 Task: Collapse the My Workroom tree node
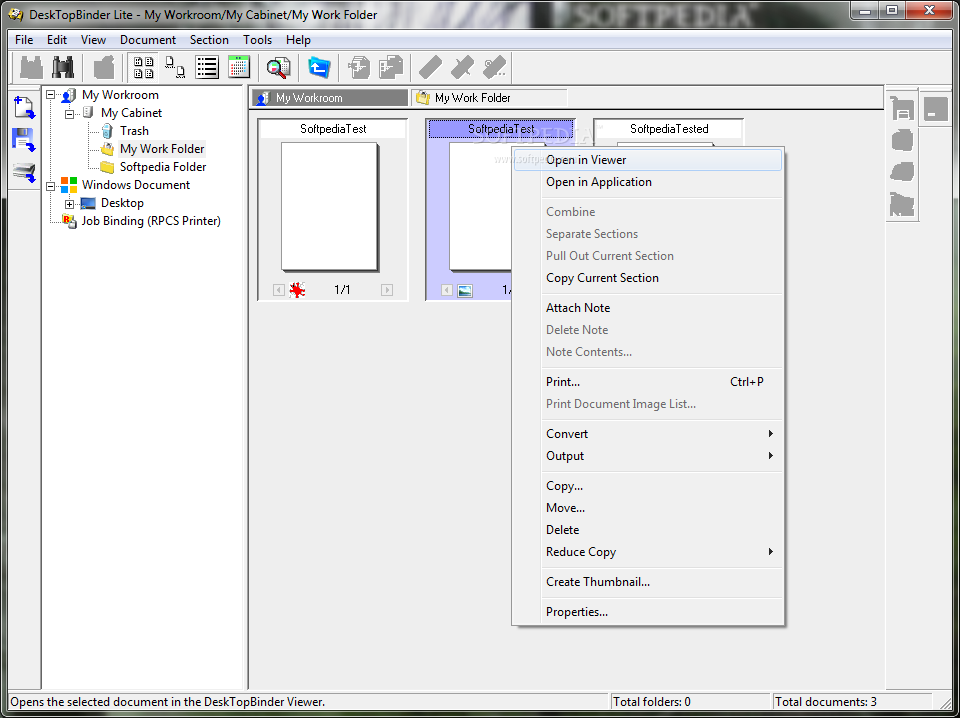click(51, 95)
